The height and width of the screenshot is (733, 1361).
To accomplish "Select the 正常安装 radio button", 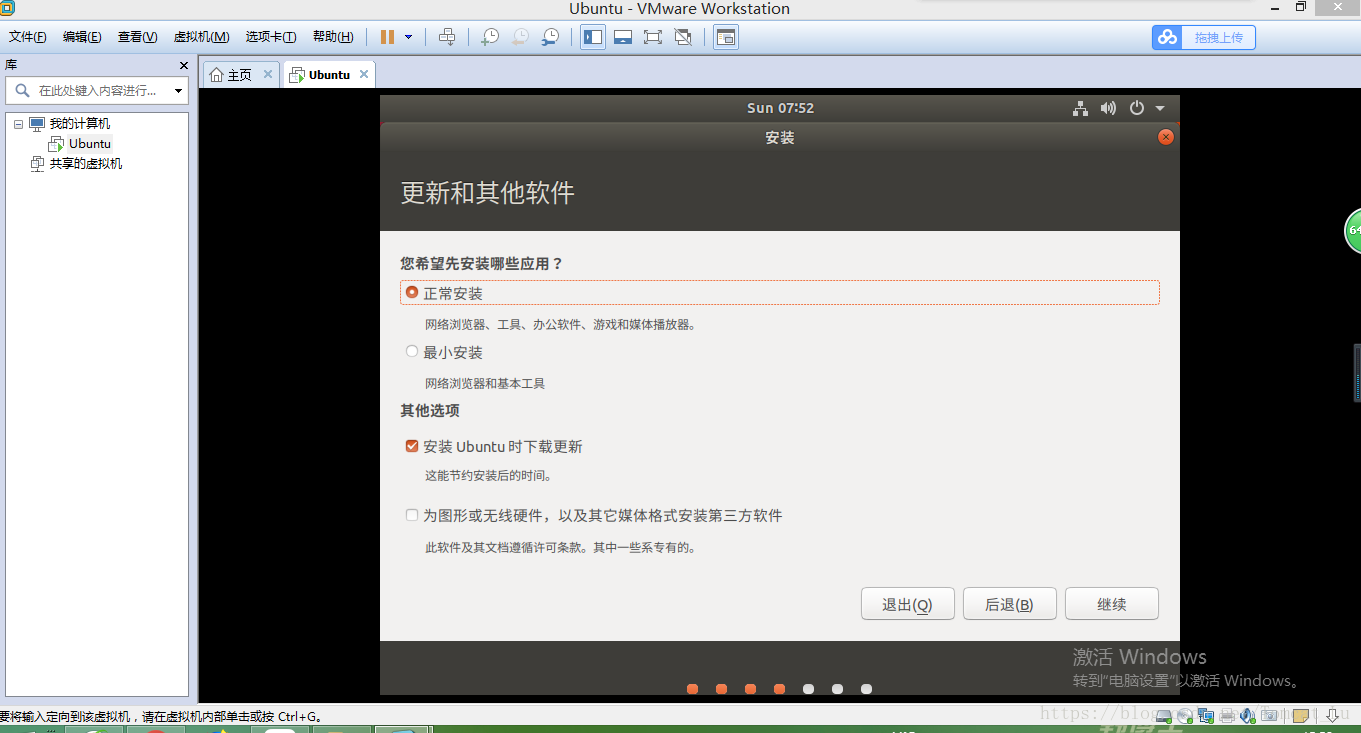I will pyautogui.click(x=412, y=293).
